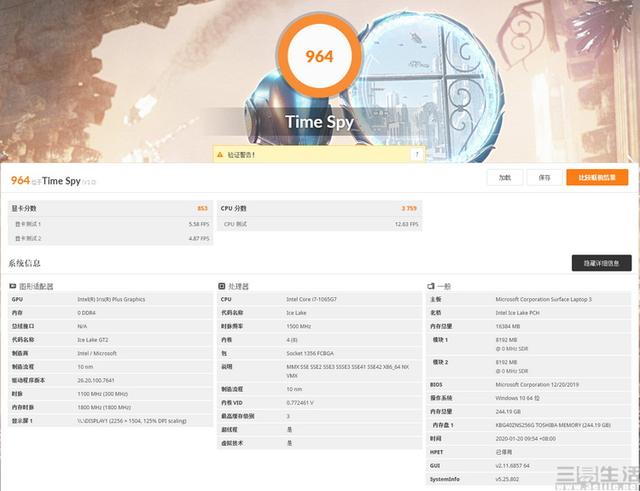Select the Intel Core i7-1065G7 CPU value
640x491 pixels.
(312, 299)
